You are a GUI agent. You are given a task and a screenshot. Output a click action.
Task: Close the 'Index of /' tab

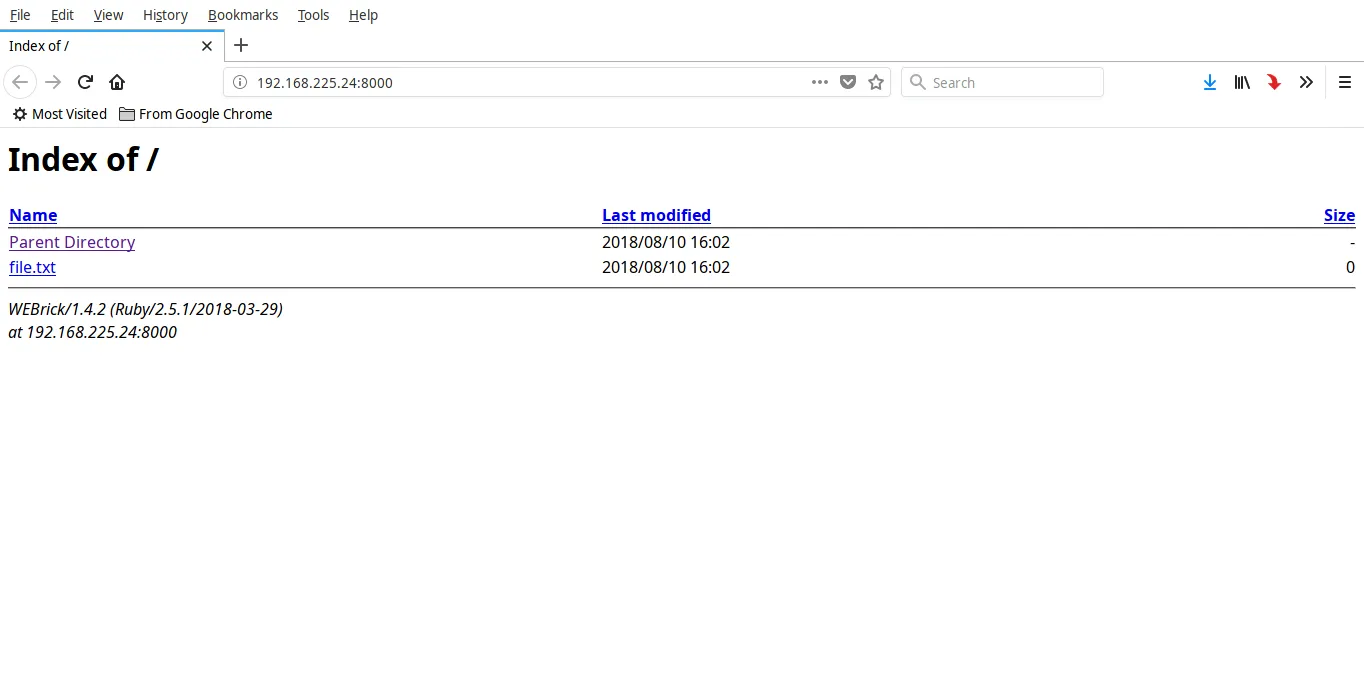click(x=207, y=46)
